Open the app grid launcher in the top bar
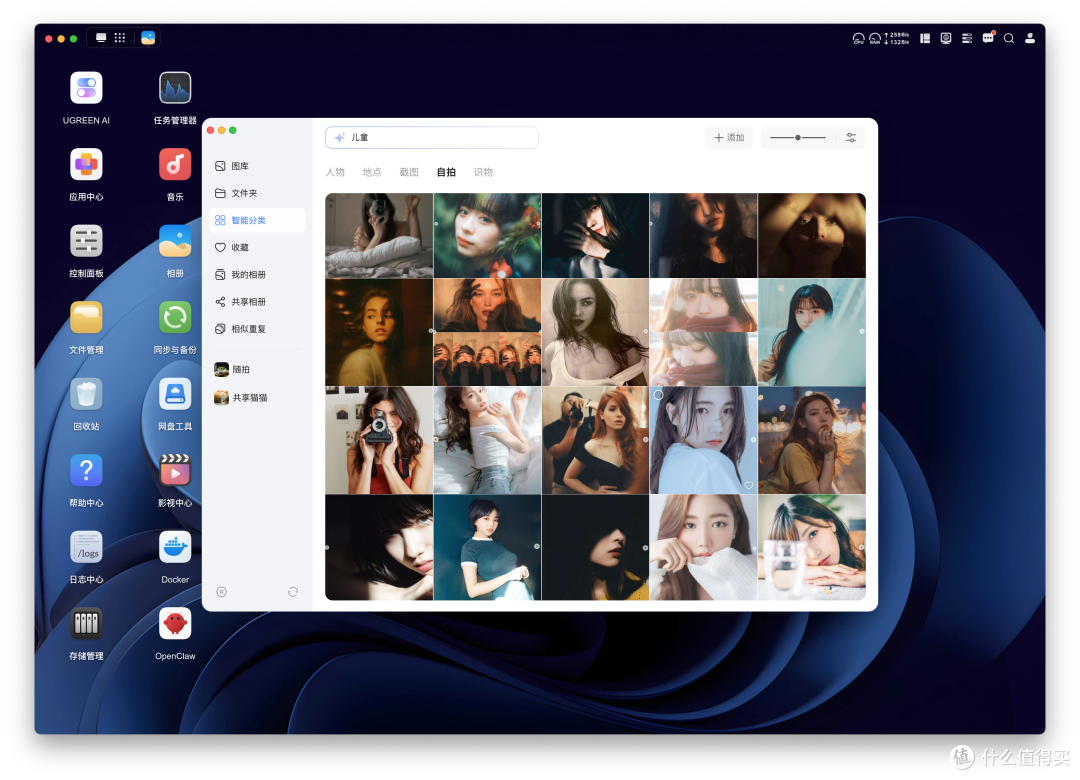This screenshot has width=1080, height=780. point(120,38)
